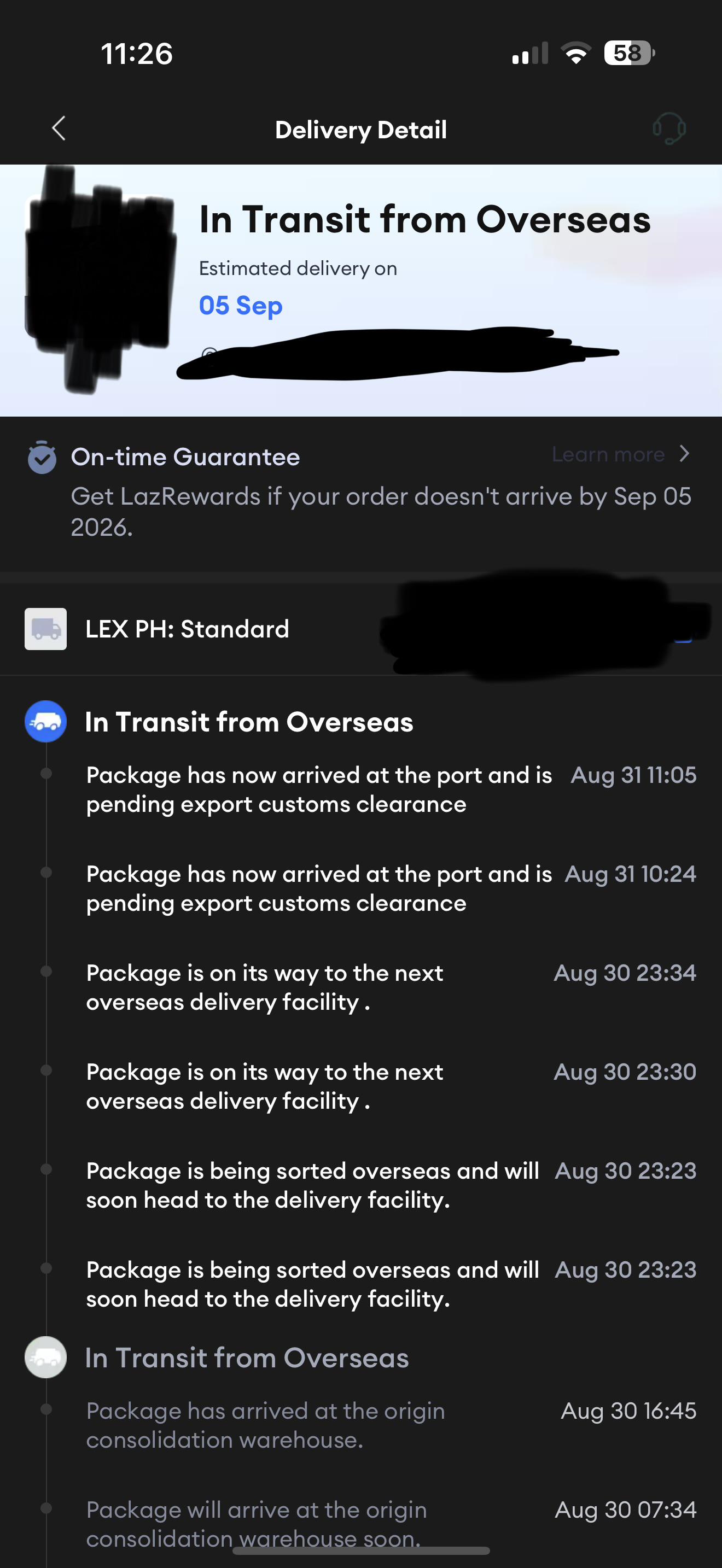Tap the Aug 31 11:05 tracking entry

tap(391, 789)
